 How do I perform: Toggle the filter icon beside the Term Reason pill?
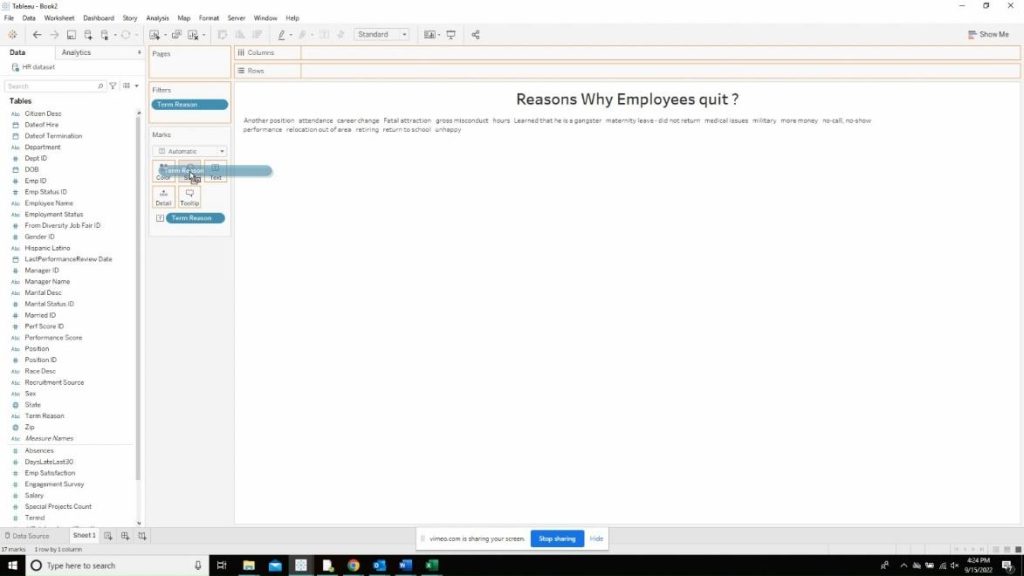click(x=162, y=218)
